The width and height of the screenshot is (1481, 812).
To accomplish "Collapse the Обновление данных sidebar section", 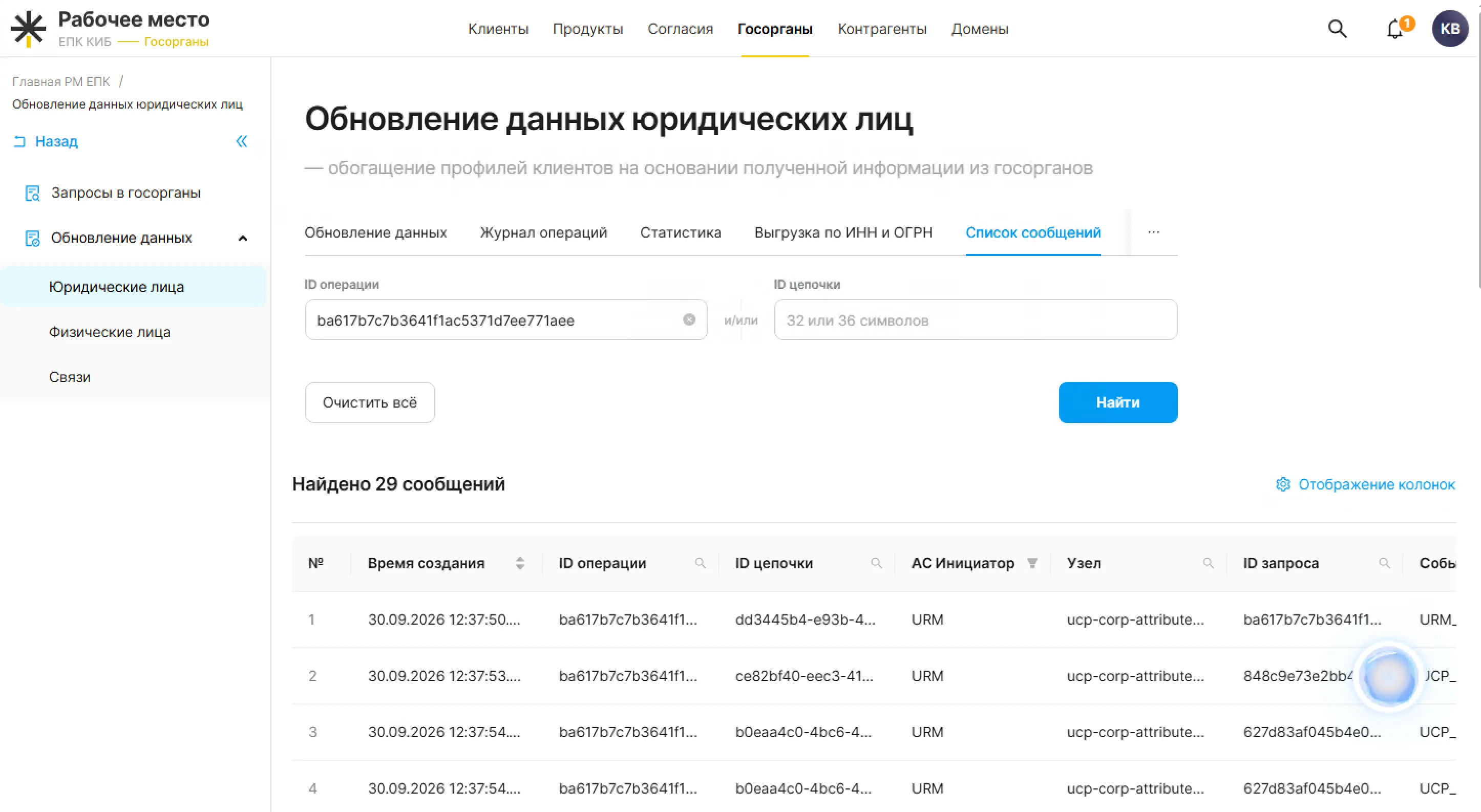I will click(x=243, y=239).
